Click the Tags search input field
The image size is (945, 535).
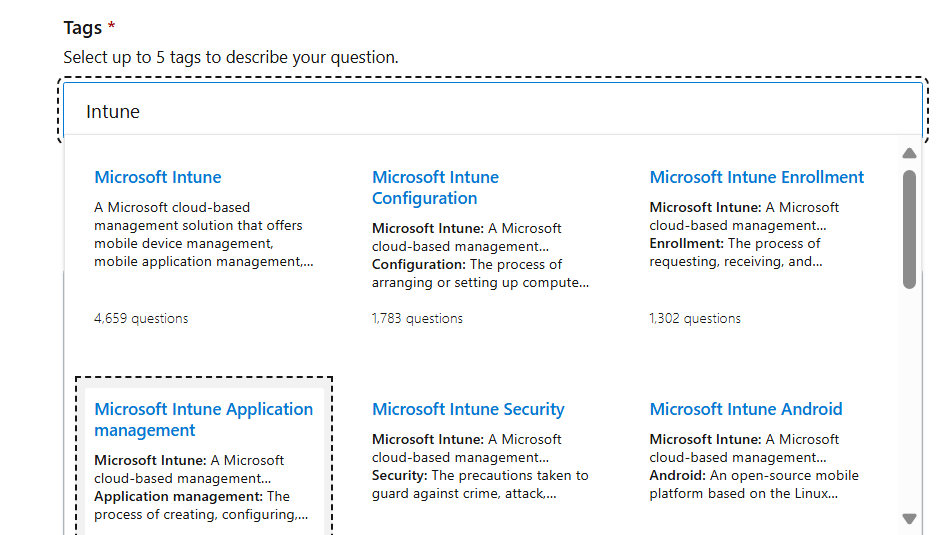coord(490,111)
